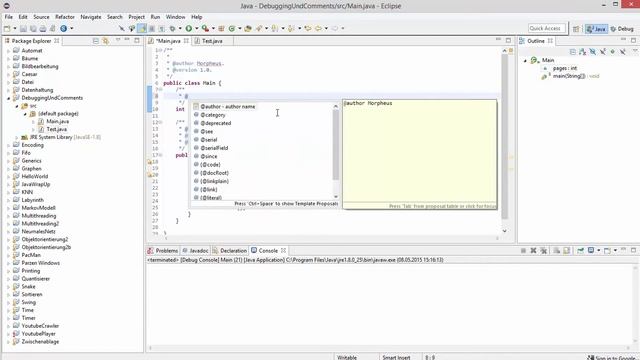This screenshot has height=360, width=640.
Task: Switch to the Problems tab
Action: [x=163, y=251]
